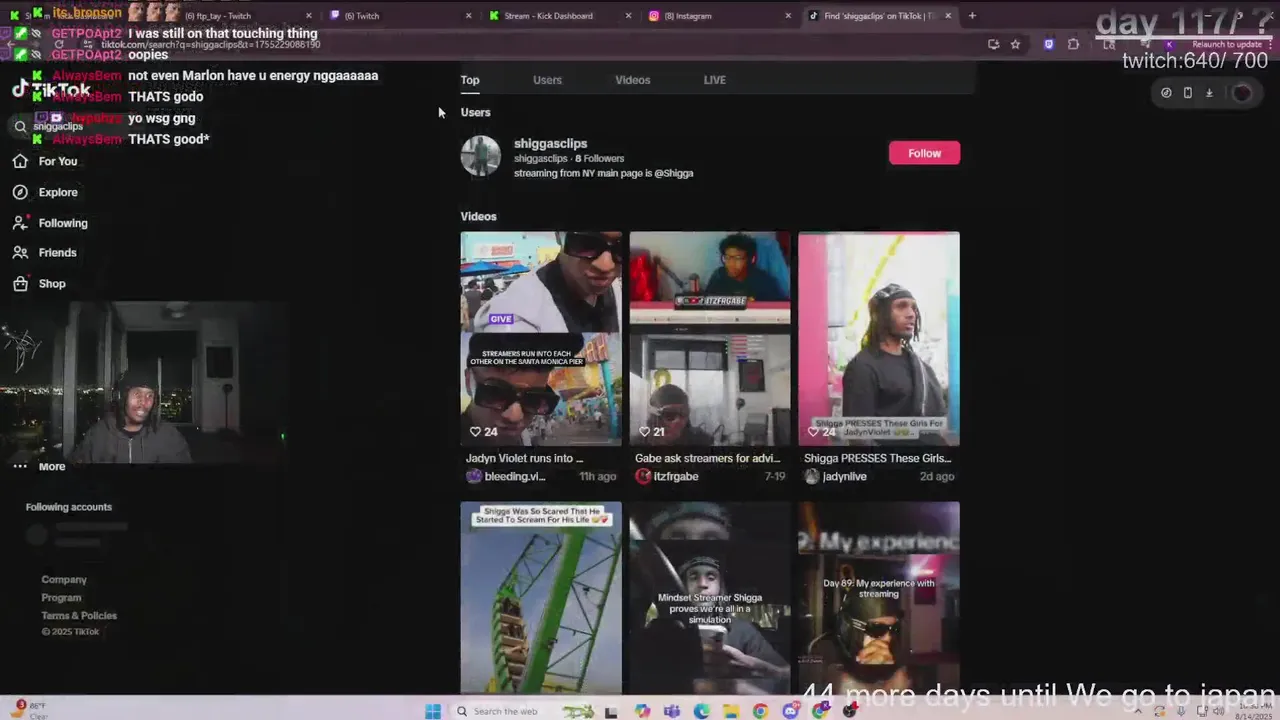Bookmark this page with the star icon
Screen dimensions: 1280x720
(x=1015, y=44)
